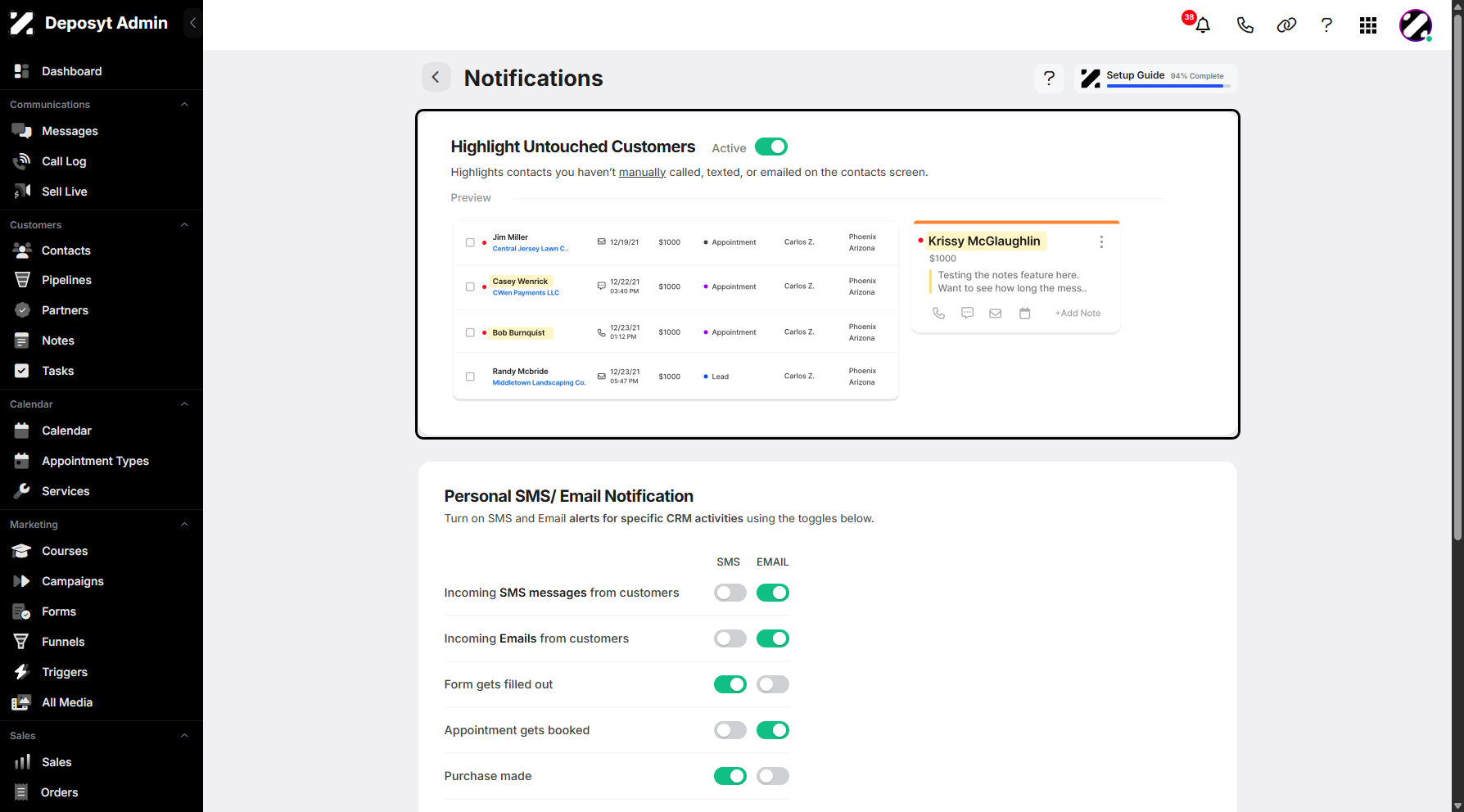Collapse the Marketing sidebar section
Image resolution: width=1464 pixels, height=812 pixels.
(184, 525)
